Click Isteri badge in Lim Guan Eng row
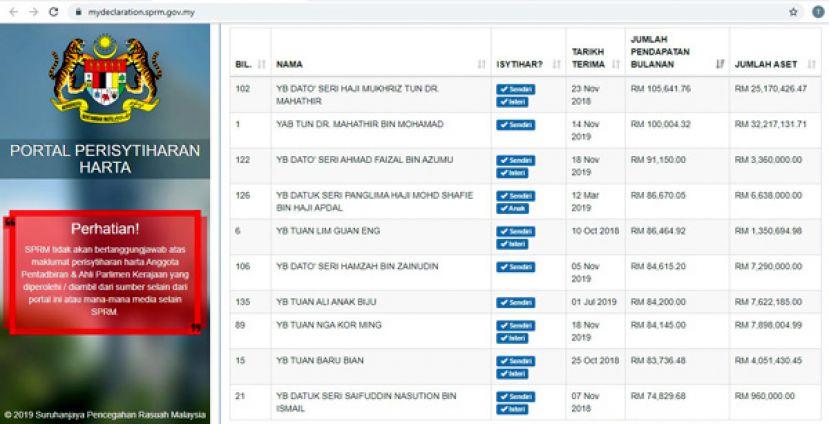The image size is (829, 424). (x=514, y=244)
